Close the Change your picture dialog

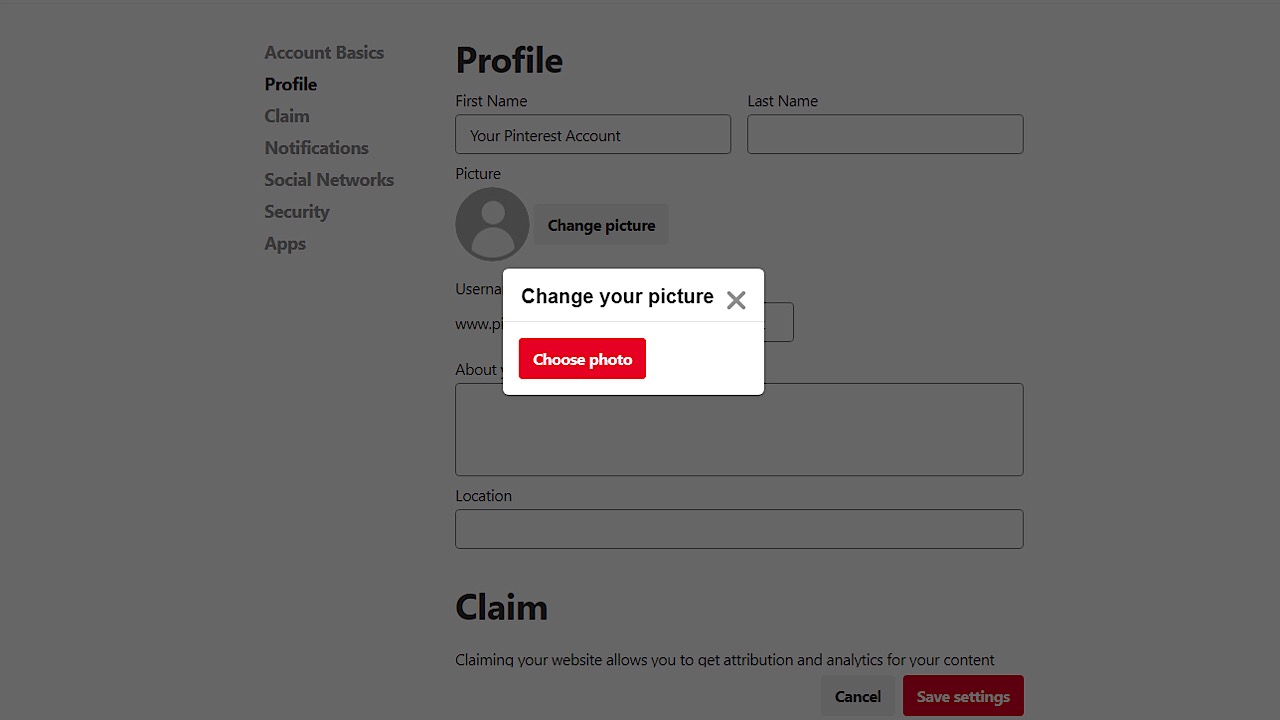click(x=736, y=300)
